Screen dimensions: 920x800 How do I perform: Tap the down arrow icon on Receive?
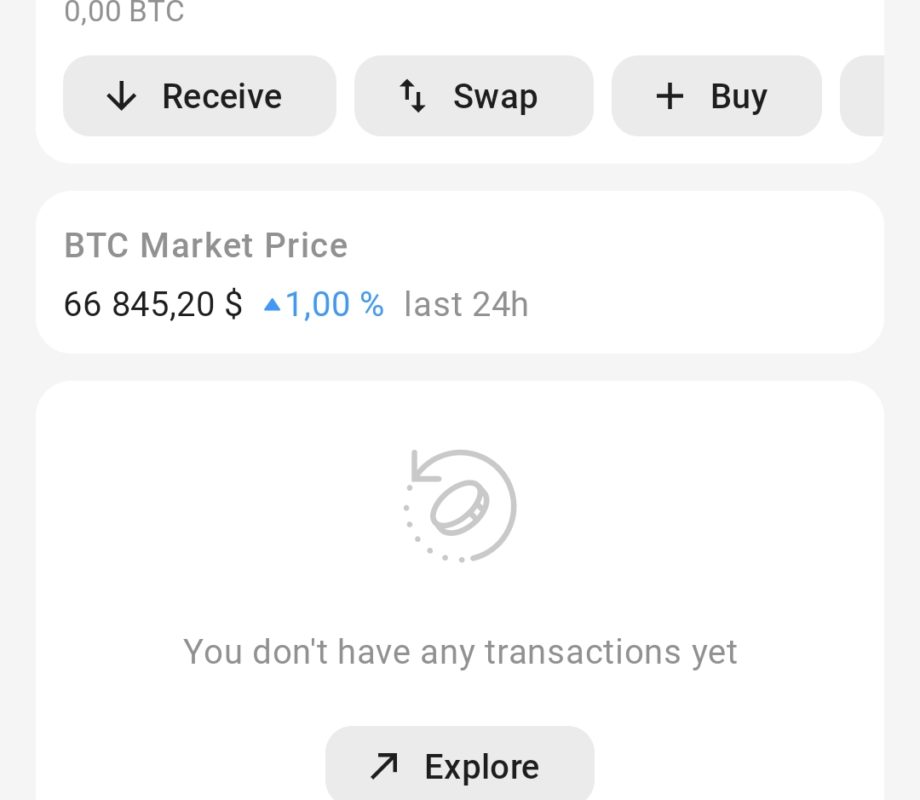[122, 96]
